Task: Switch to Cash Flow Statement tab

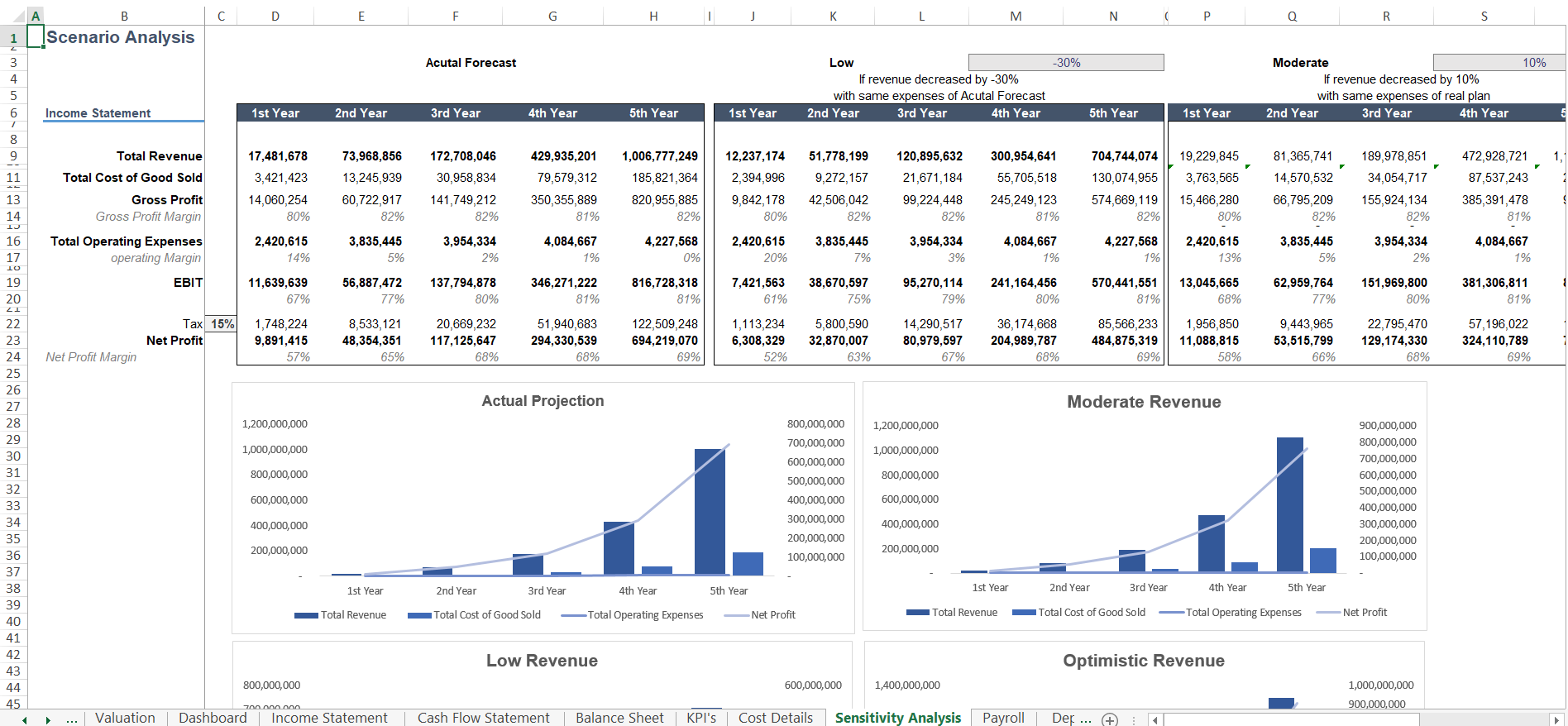Action: tap(483, 718)
